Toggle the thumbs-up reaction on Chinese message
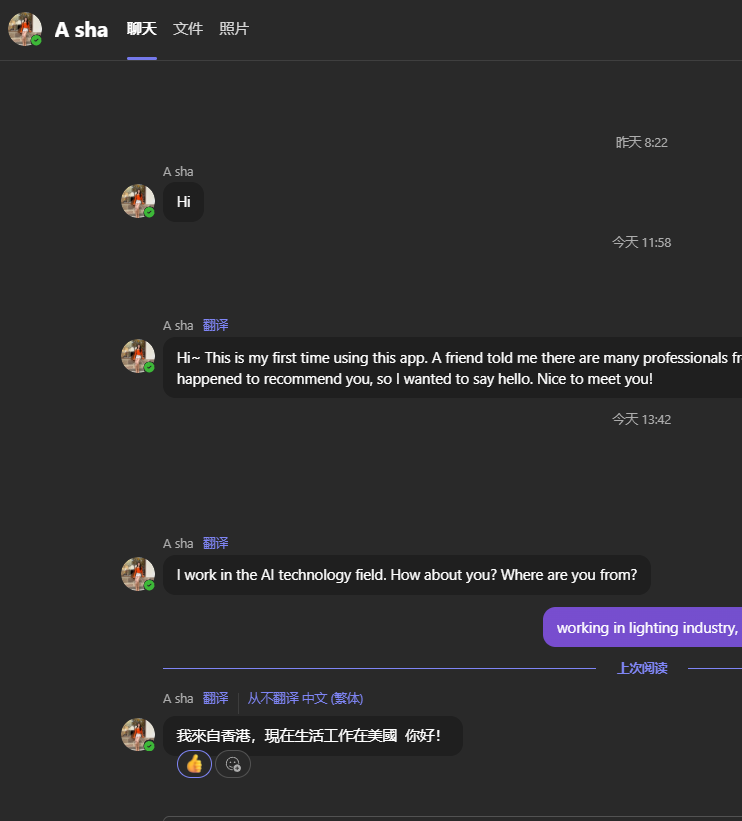 (x=194, y=764)
